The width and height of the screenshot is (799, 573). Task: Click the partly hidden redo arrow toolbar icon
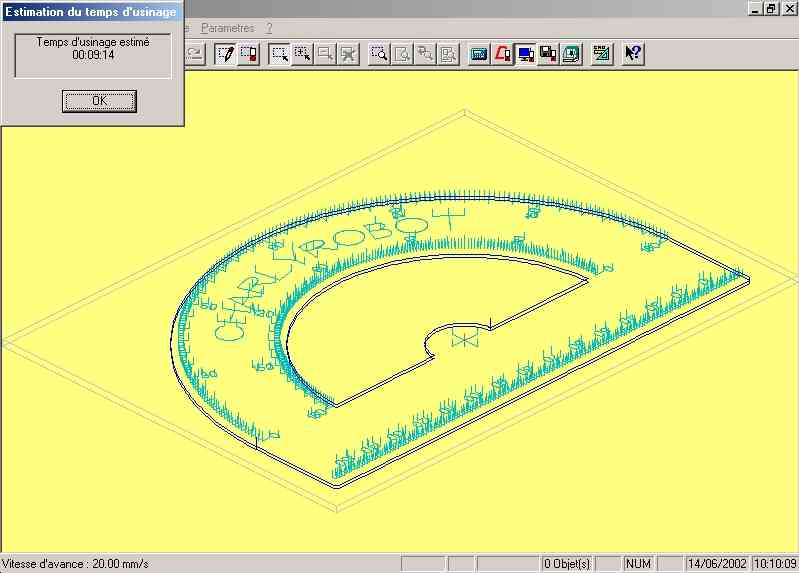pyautogui.click(x=195, y=54)
